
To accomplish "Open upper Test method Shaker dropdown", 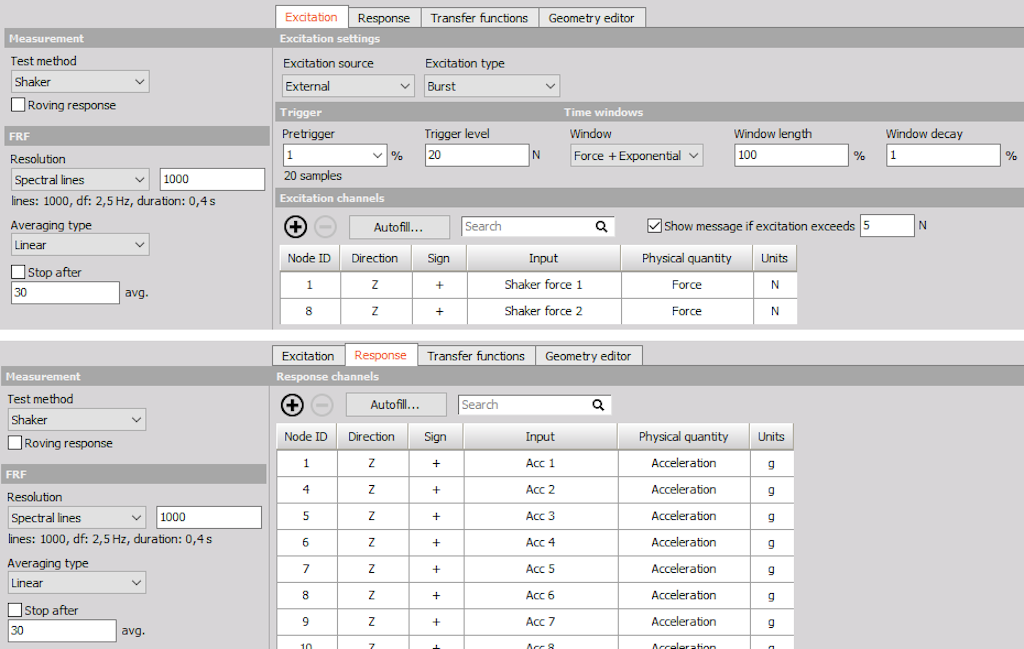I will point(80,82).
